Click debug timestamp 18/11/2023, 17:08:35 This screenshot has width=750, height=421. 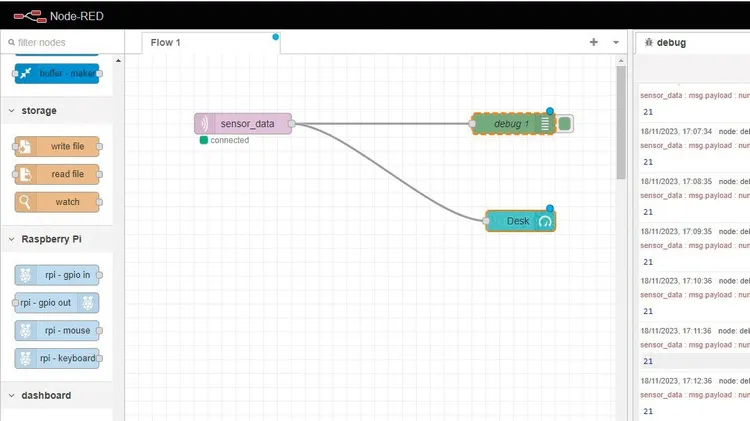pyautogui.click(x=676, y=181)
